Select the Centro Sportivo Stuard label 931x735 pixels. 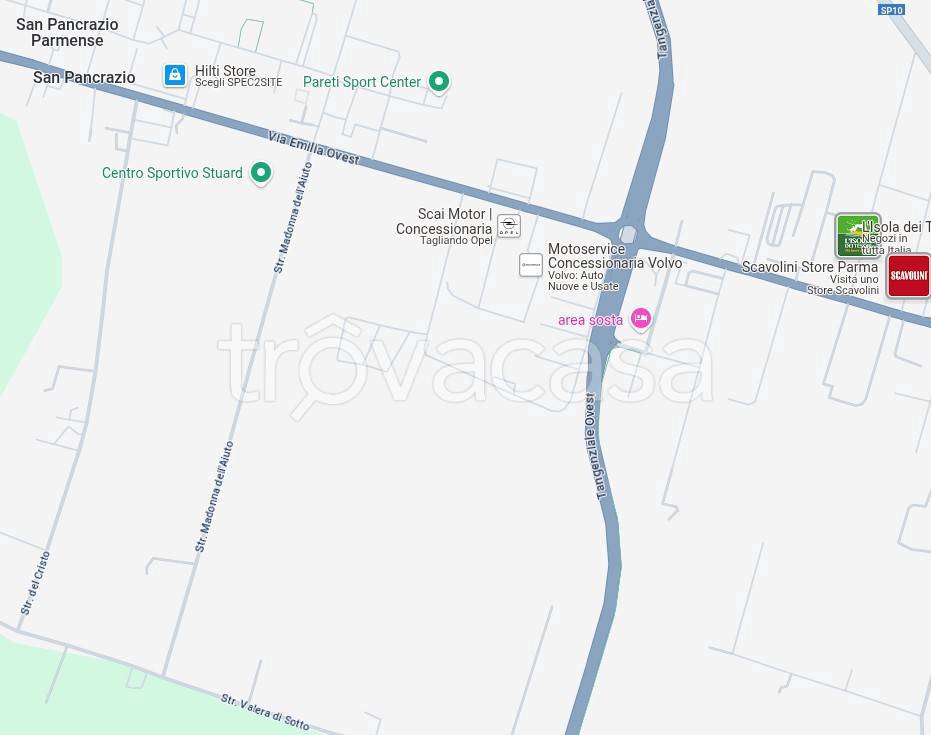coord(172,173)
